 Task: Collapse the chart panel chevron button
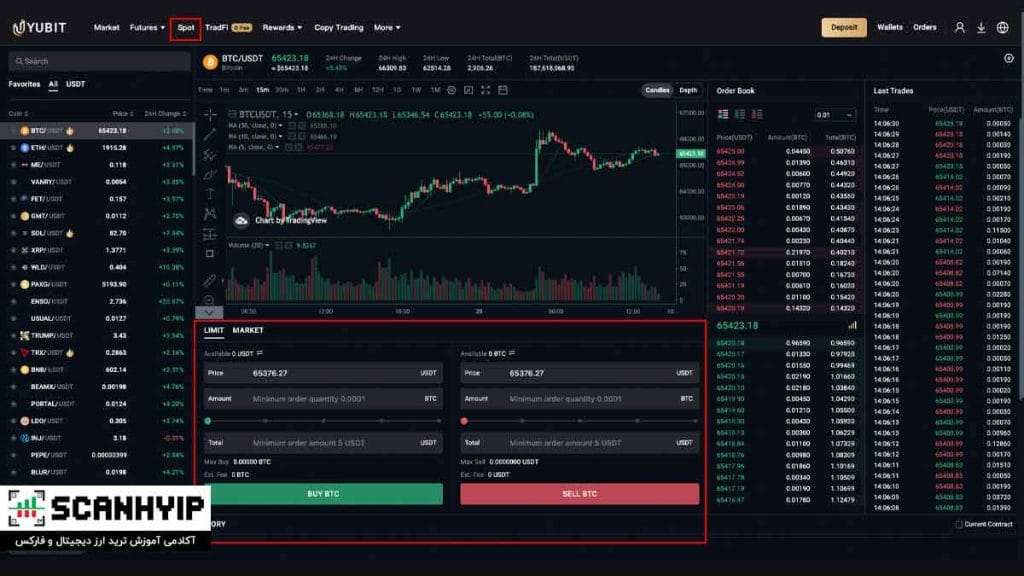[x=209, y=312]
